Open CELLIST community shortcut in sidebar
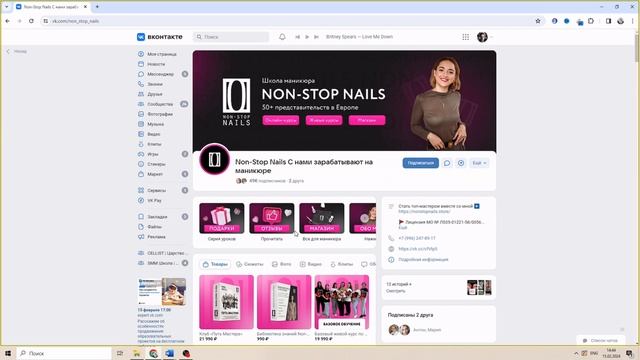The height and width of the screenshot is (360, 640). coord(162,253)
